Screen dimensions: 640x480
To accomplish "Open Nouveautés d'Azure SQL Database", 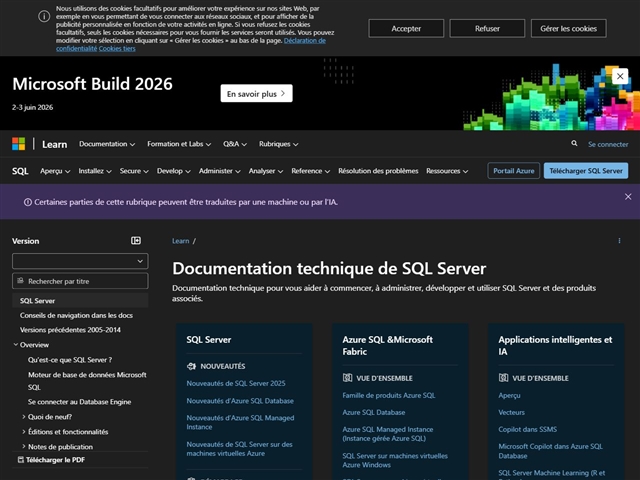I will click(x=240, y=401).
